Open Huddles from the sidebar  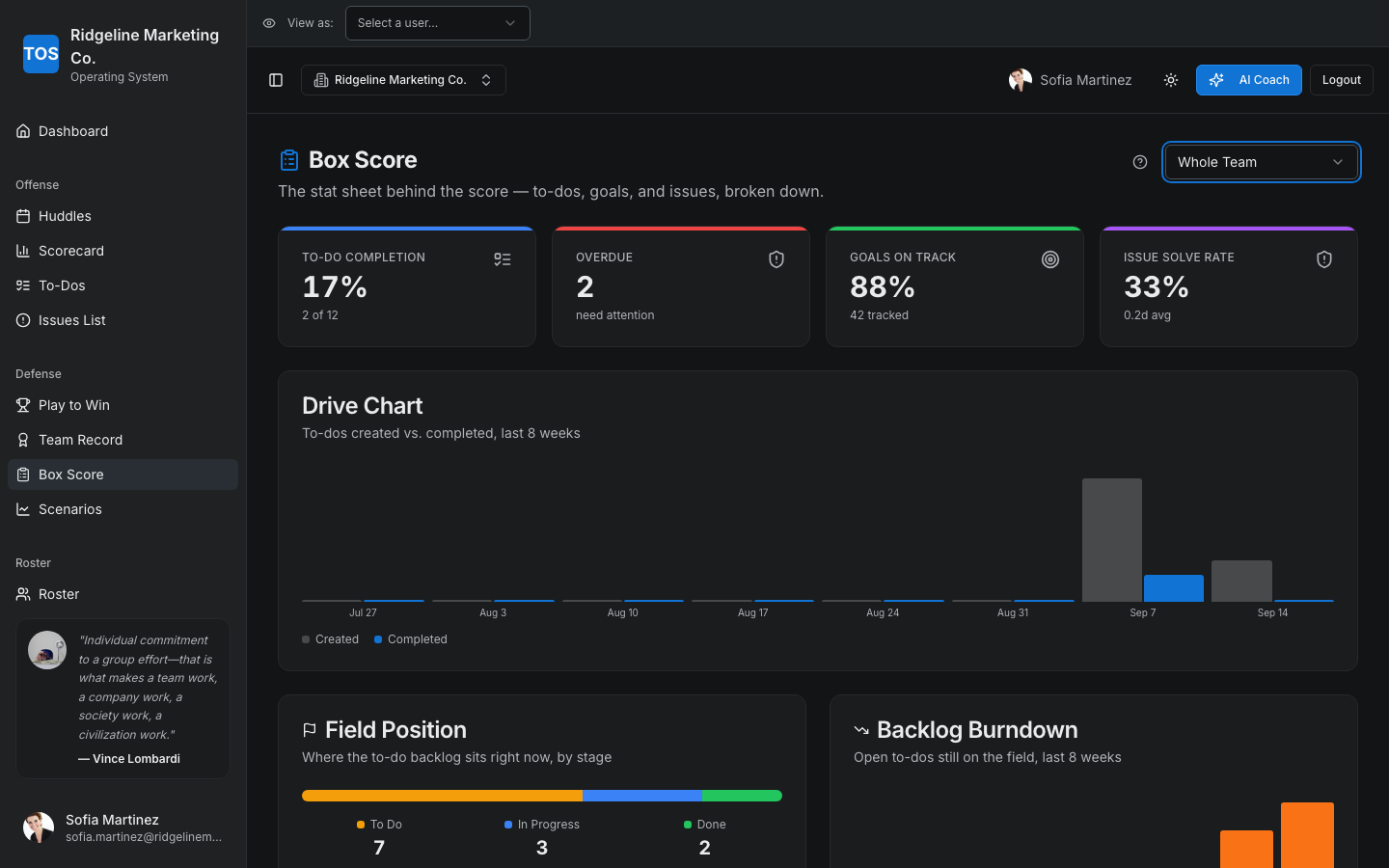(123, 216)
